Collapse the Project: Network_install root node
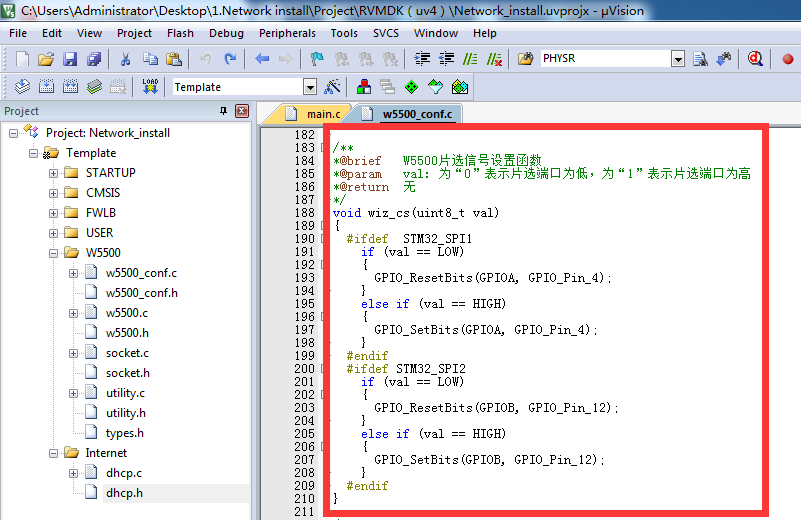 point(13,133)
